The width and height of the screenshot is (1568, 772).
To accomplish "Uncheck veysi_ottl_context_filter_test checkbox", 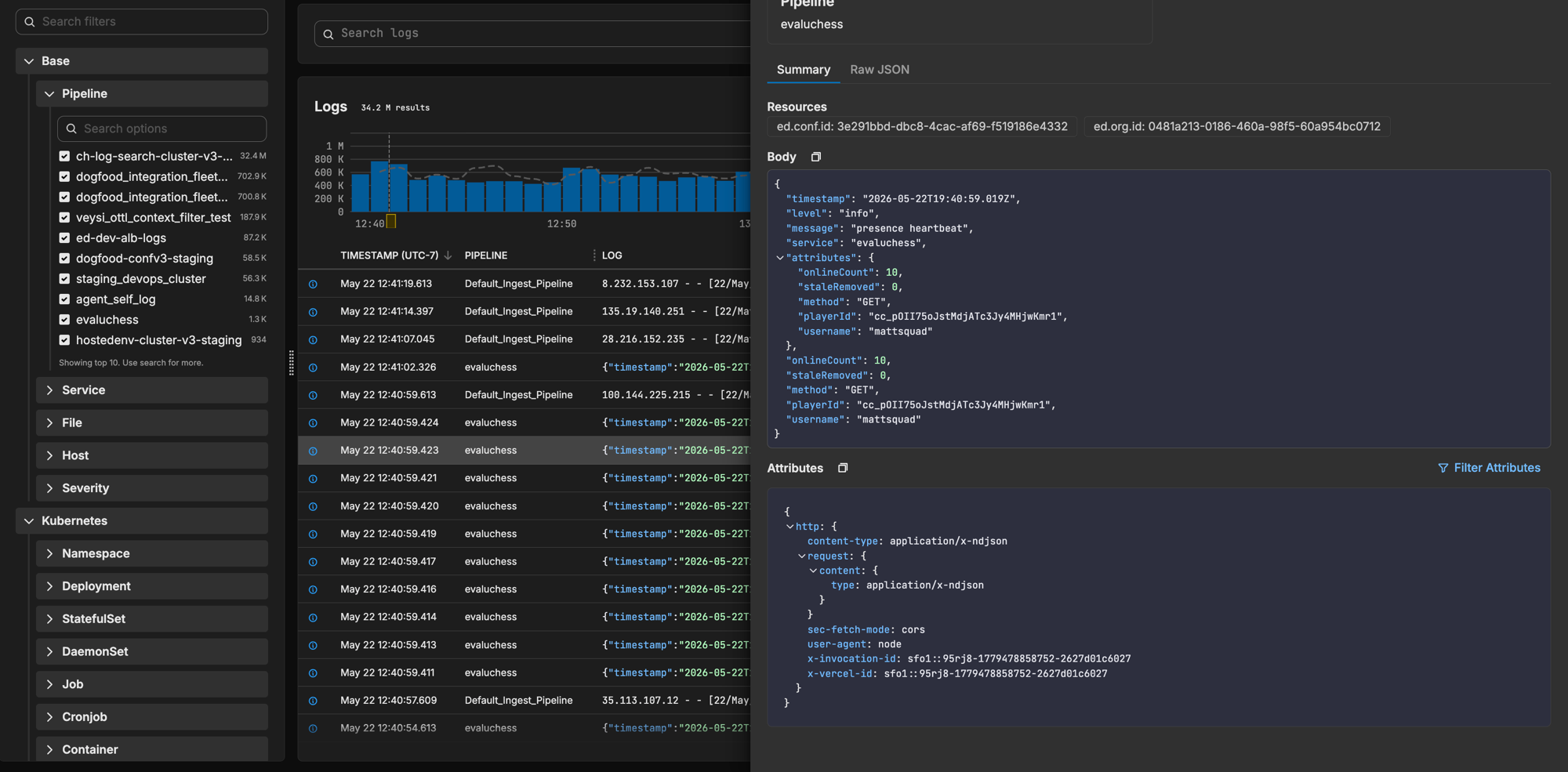I will (x=64, y=217).
